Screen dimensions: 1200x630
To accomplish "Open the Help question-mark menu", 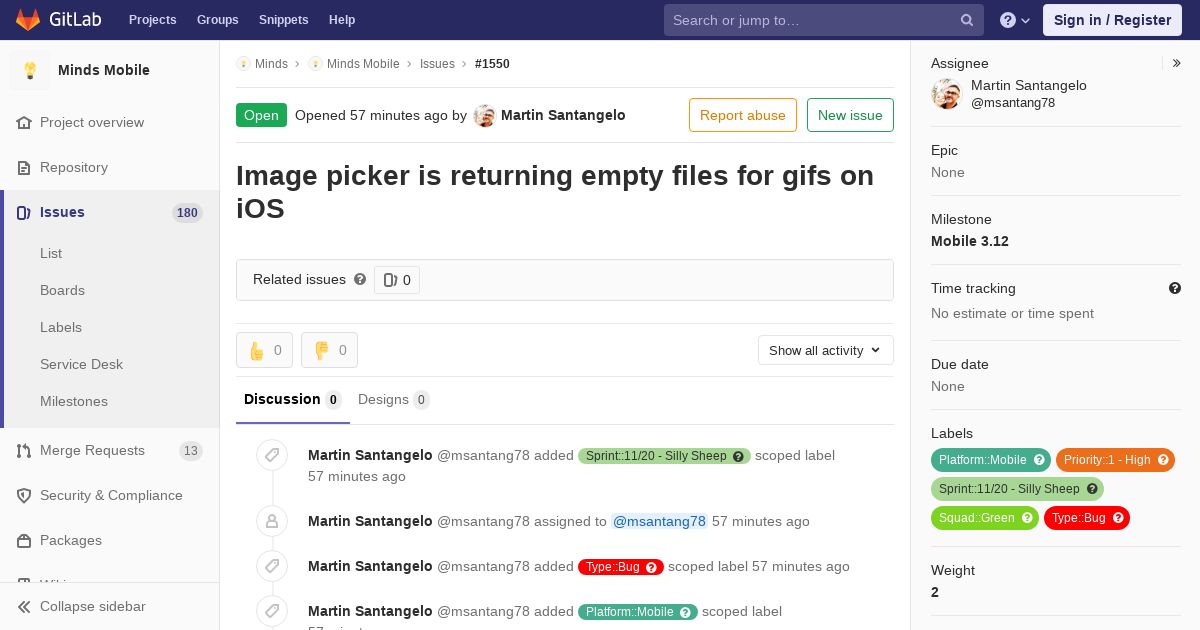I will click(1015, 20).
